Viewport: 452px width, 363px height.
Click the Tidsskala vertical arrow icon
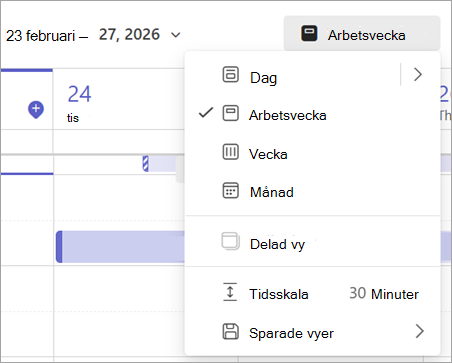230,292
